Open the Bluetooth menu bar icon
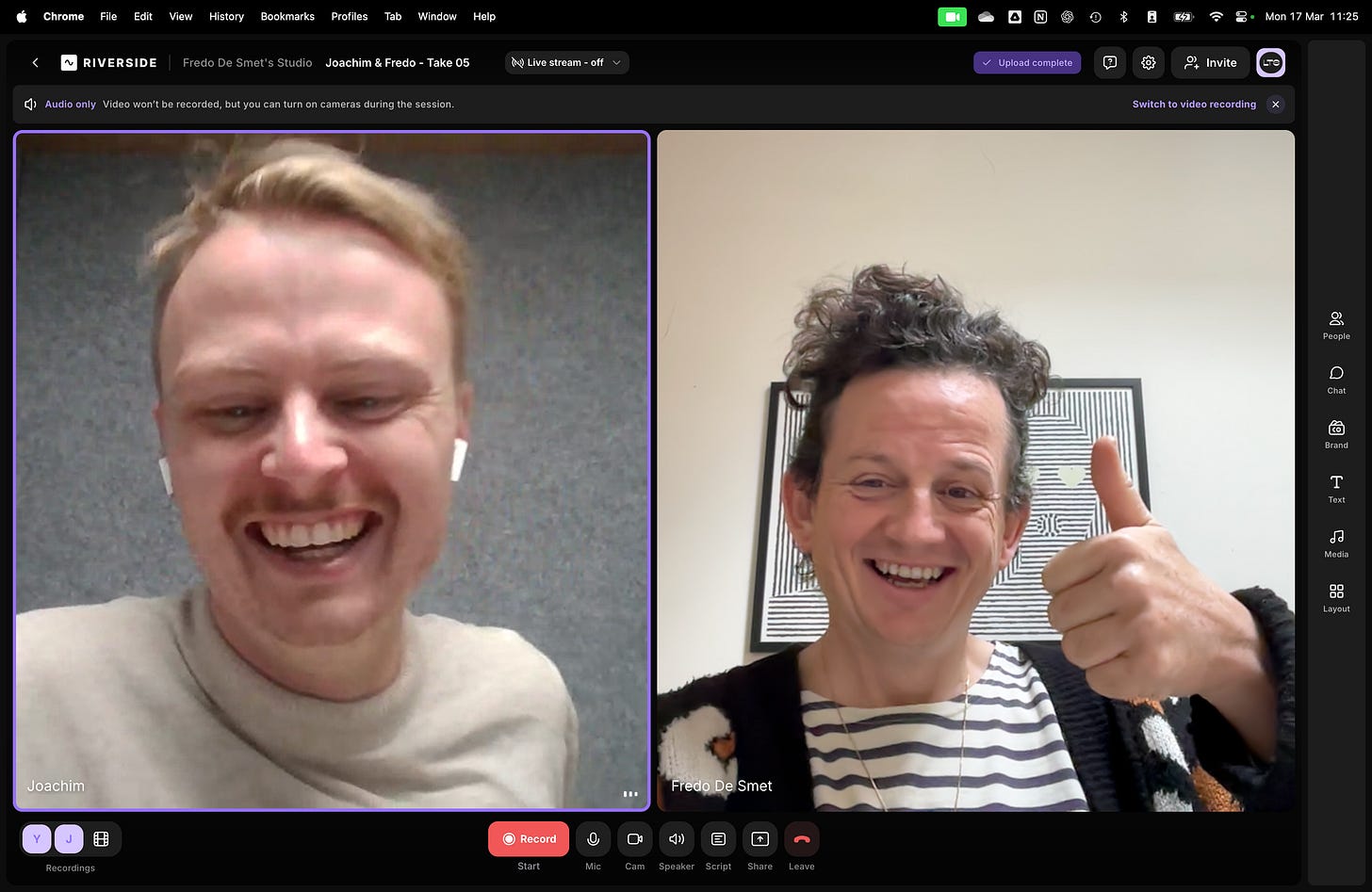 1123,16
